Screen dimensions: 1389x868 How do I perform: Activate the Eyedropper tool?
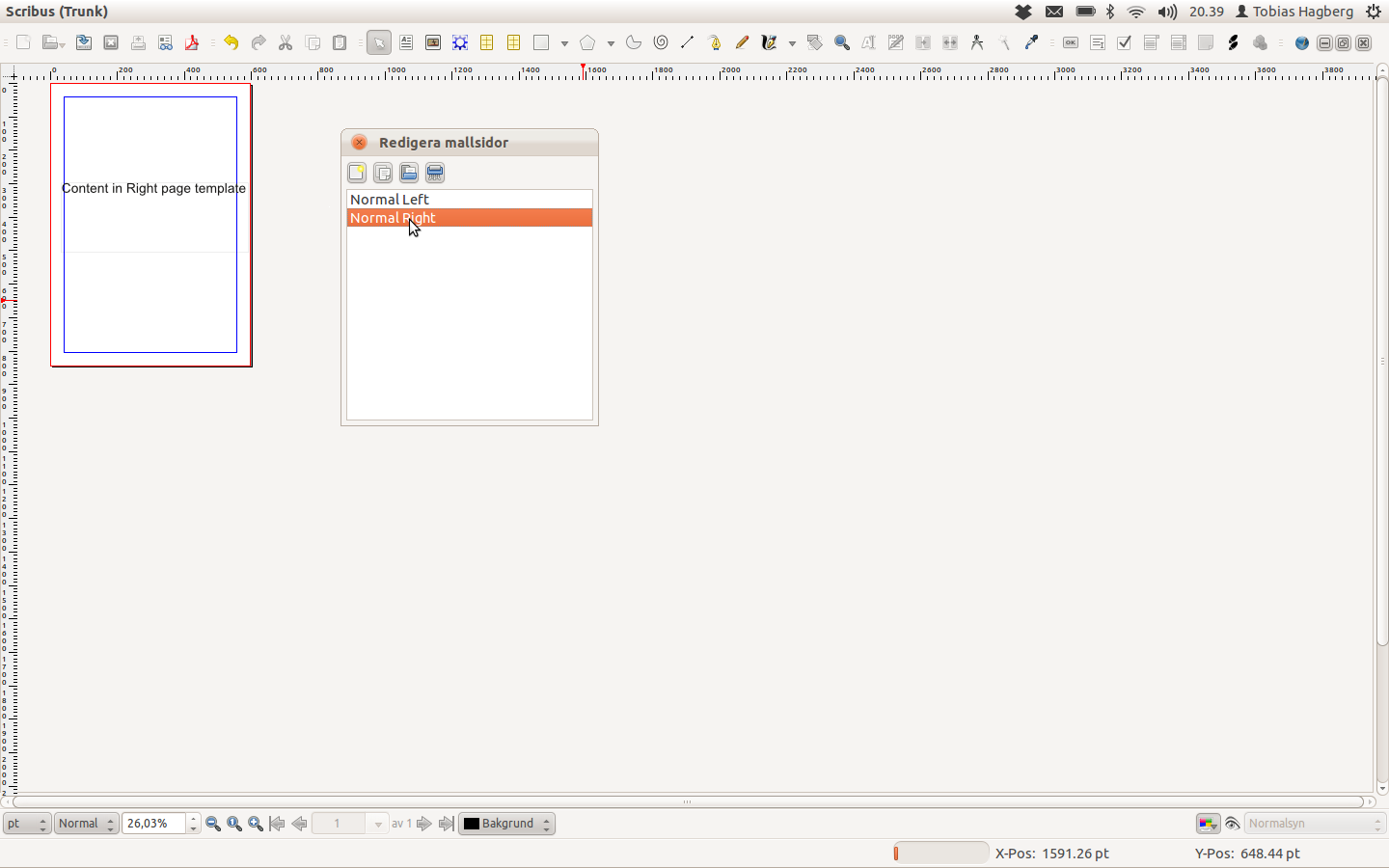1031,42
